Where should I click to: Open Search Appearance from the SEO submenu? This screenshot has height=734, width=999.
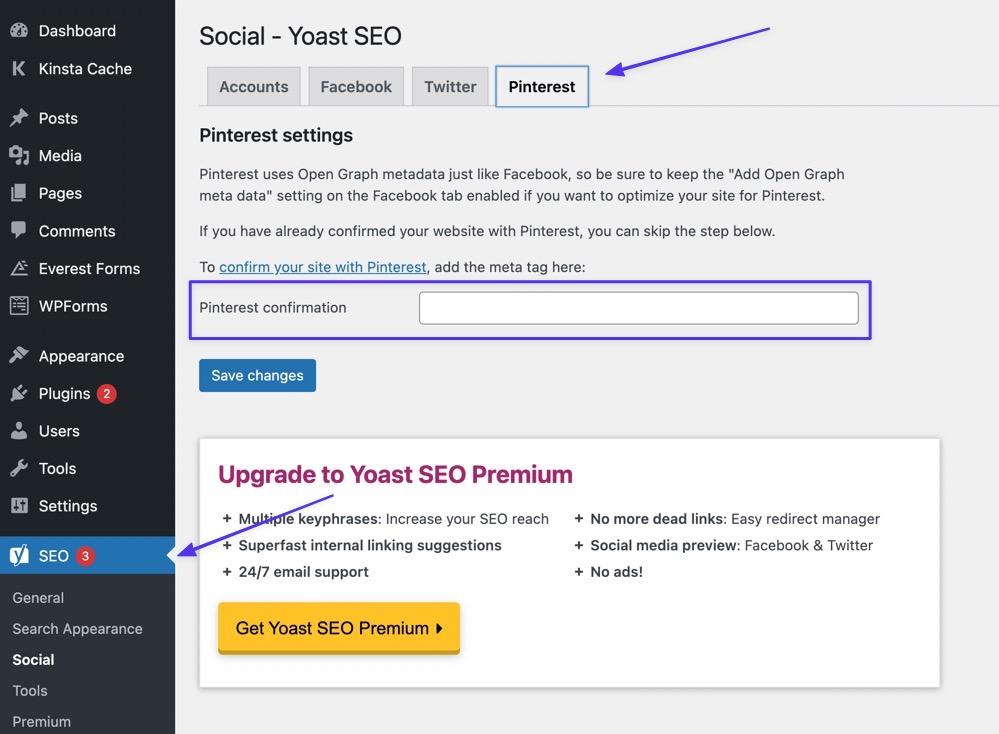(77, 628)
